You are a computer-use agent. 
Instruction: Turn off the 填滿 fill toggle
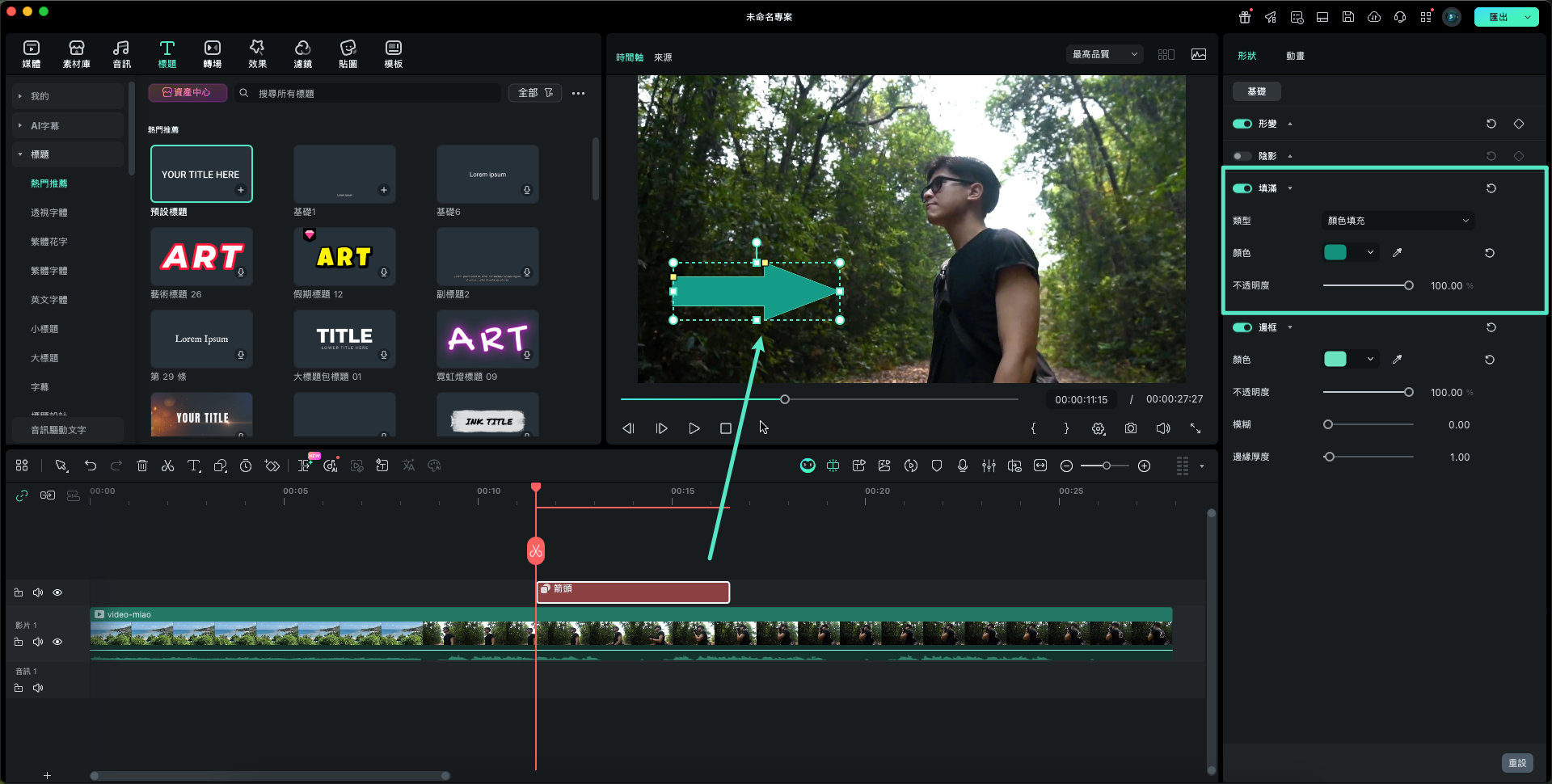coord(1242,188)
